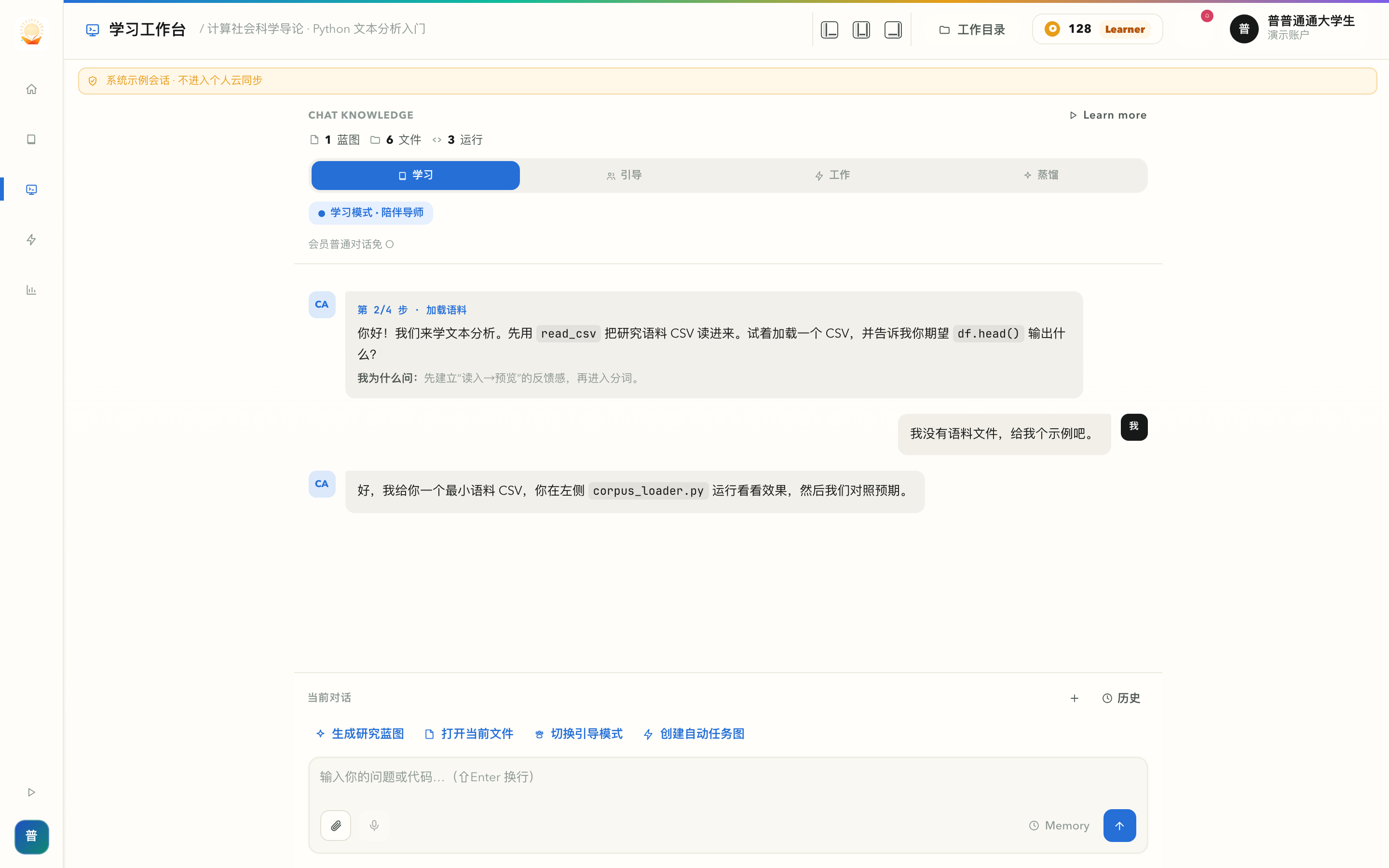Screen dimensions: 1389x868
Task: Click 打开当前文件 quick action
Action: point(469,733)
